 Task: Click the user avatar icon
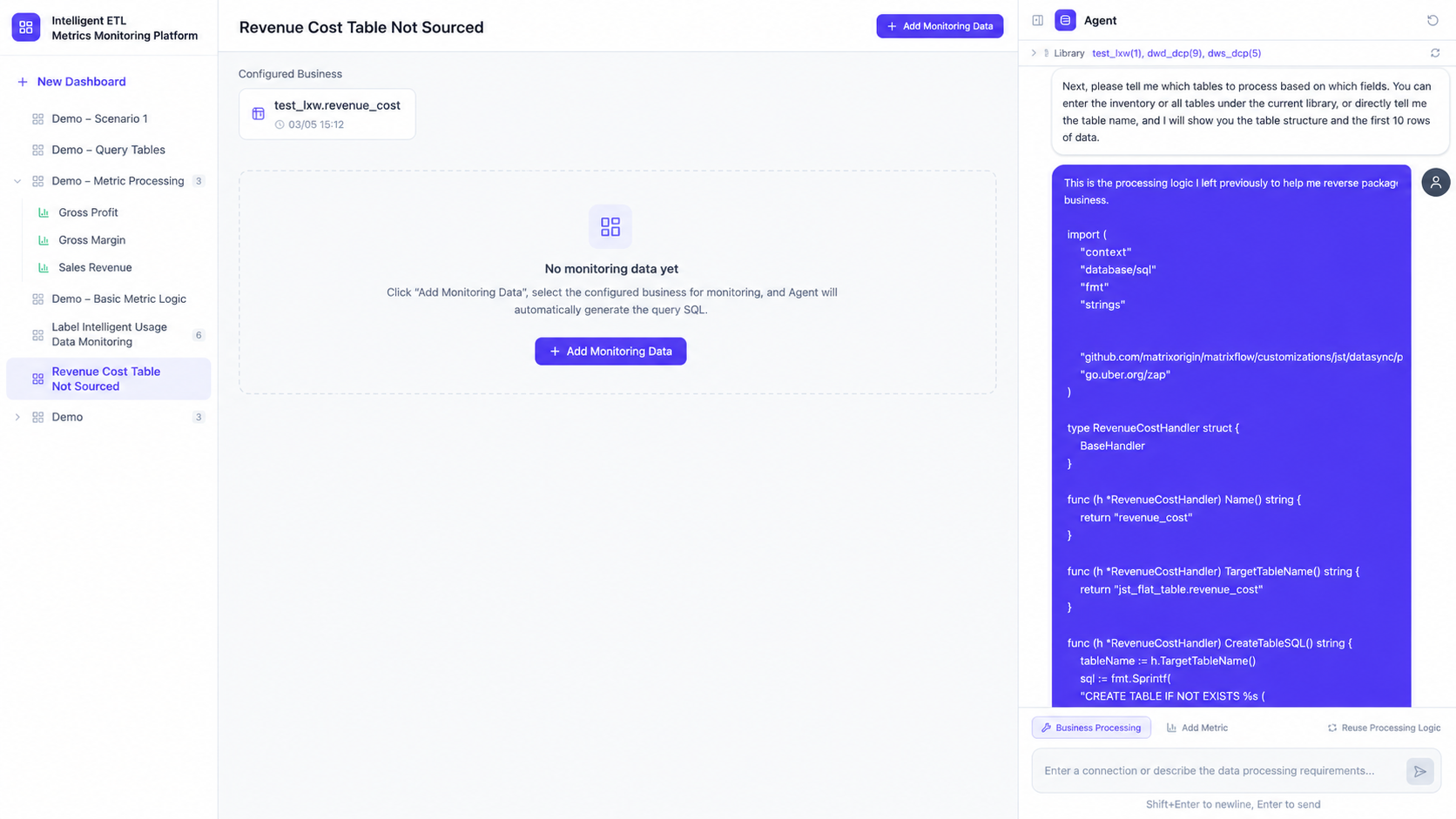click(1435, 182)
